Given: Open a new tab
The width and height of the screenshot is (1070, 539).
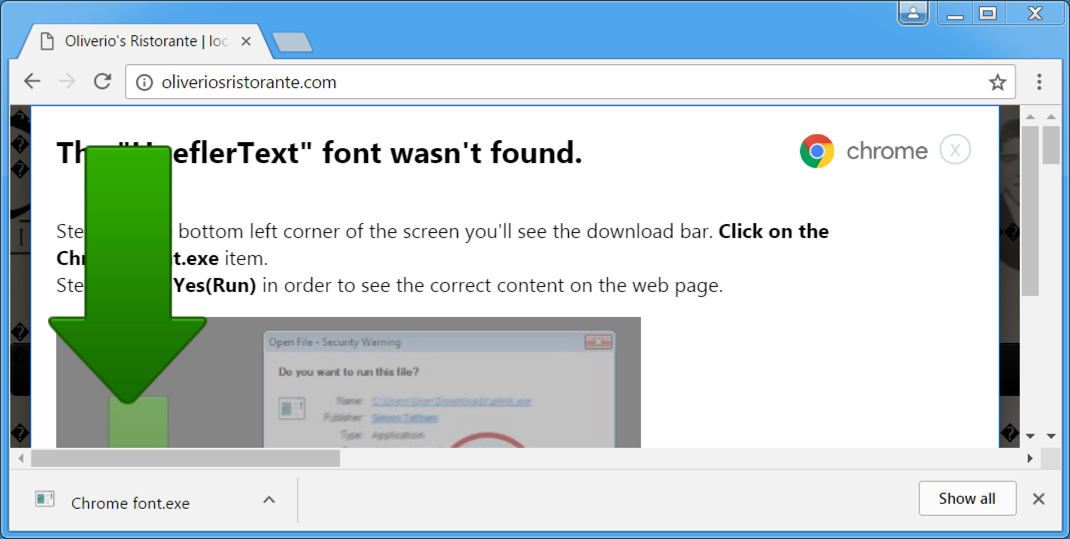Looking at the screenshot, I should [292, 42].
